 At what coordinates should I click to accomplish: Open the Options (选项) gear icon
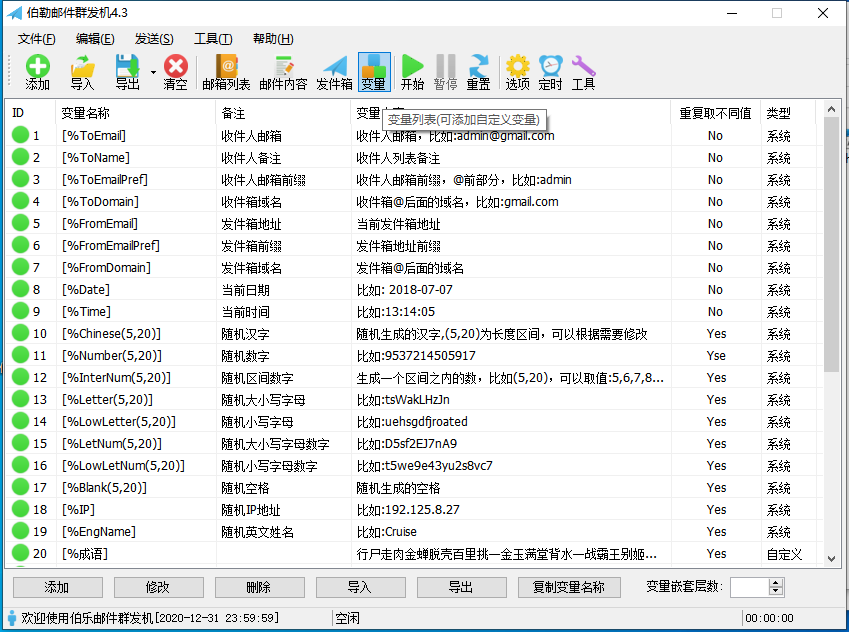518,72
